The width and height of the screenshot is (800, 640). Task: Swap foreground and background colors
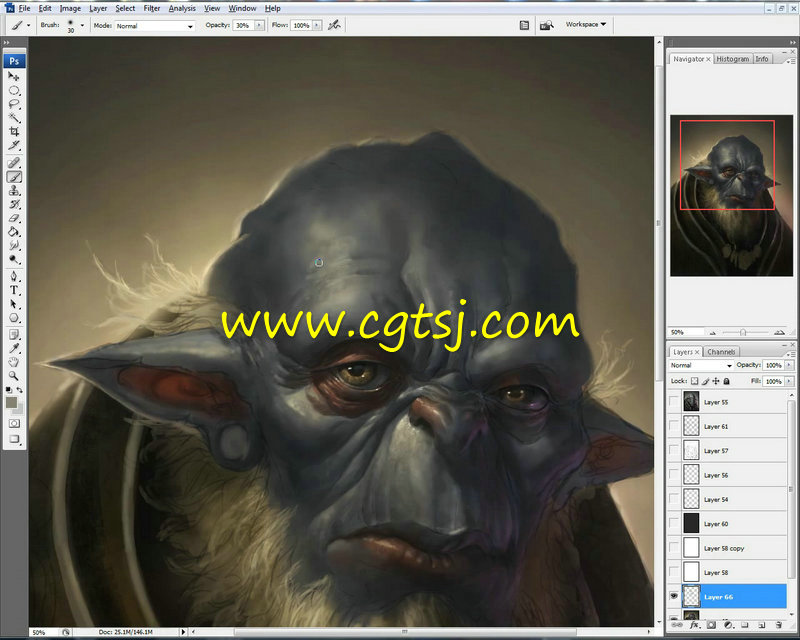pyautogui.click(x=19, y=390)
